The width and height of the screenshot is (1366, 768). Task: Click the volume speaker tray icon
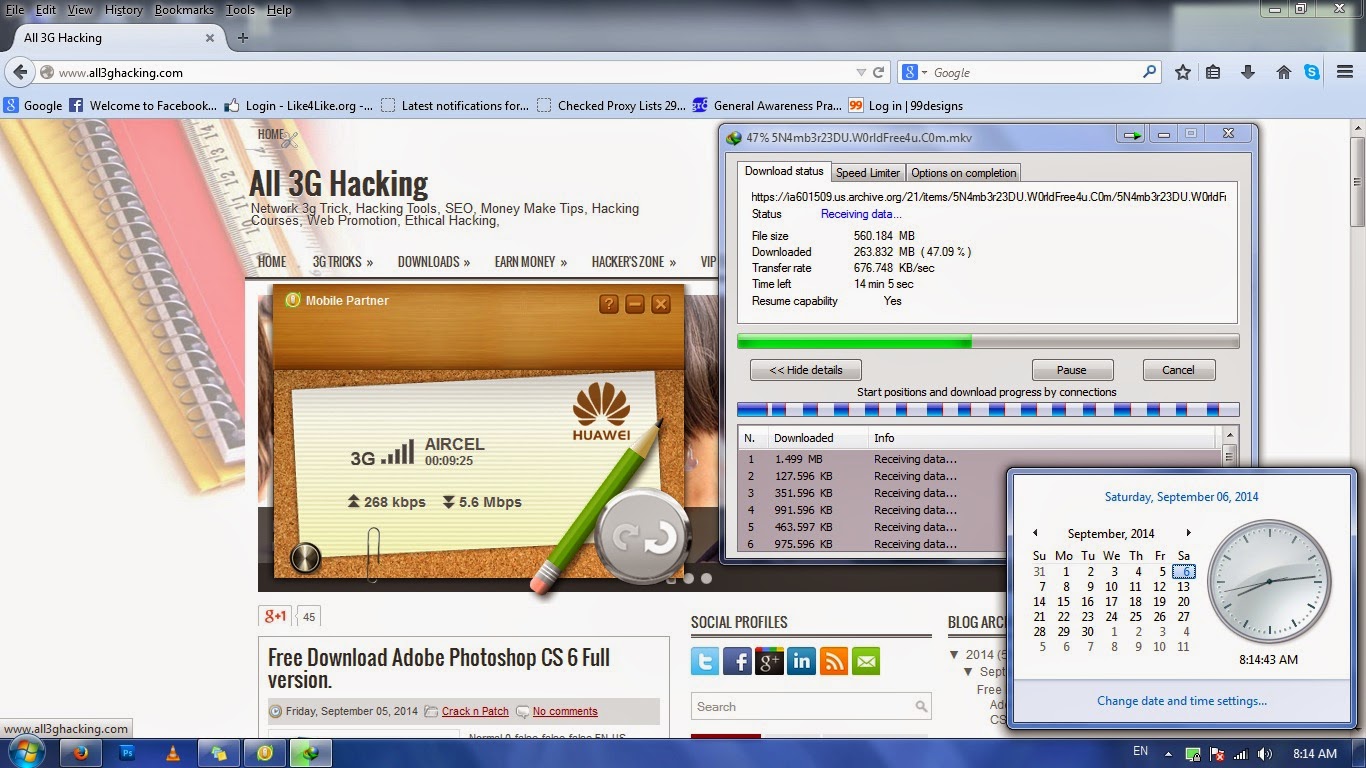click(x=1265, y=753)
